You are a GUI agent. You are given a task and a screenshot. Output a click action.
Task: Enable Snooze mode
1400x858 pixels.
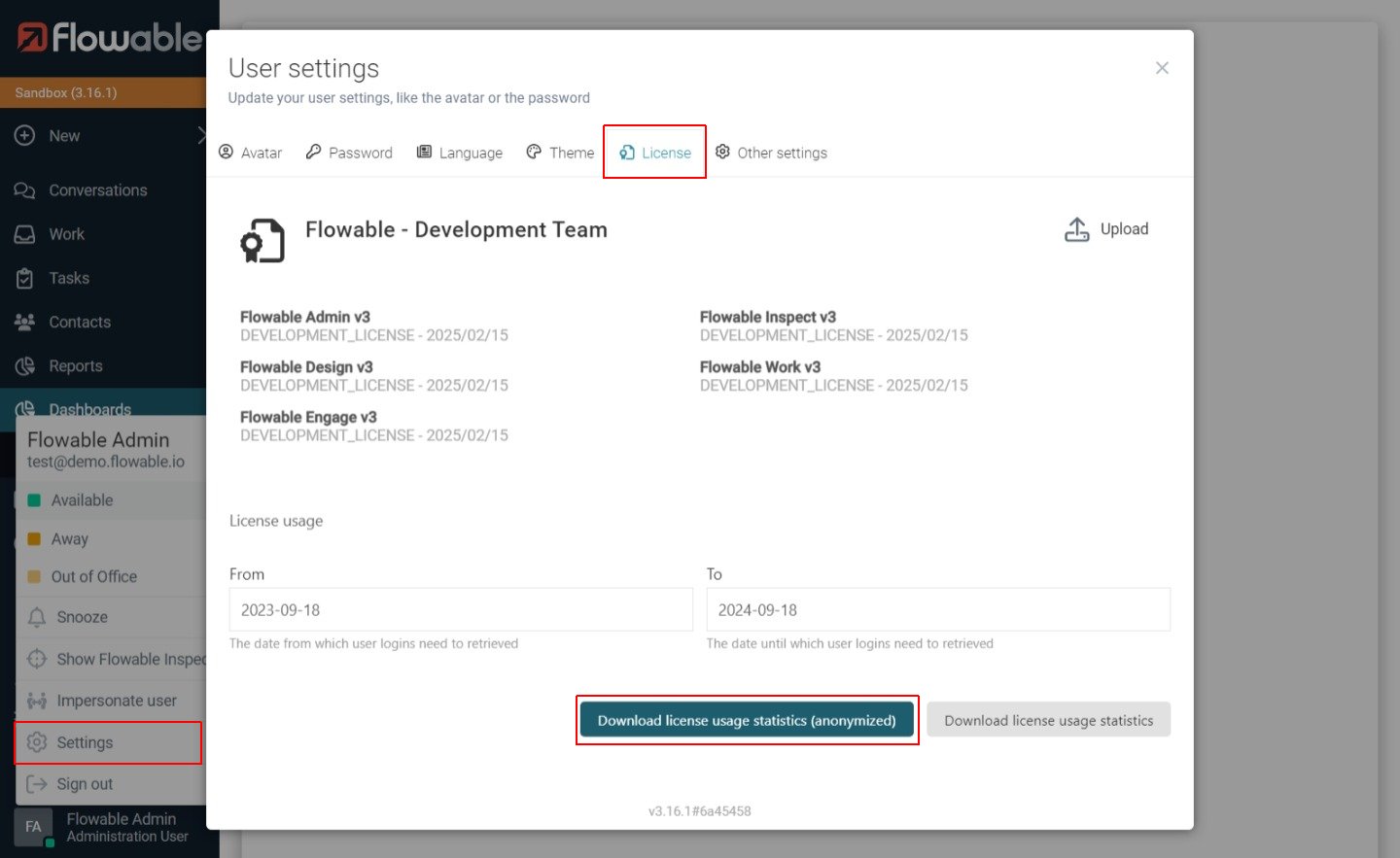click(82, 616)
